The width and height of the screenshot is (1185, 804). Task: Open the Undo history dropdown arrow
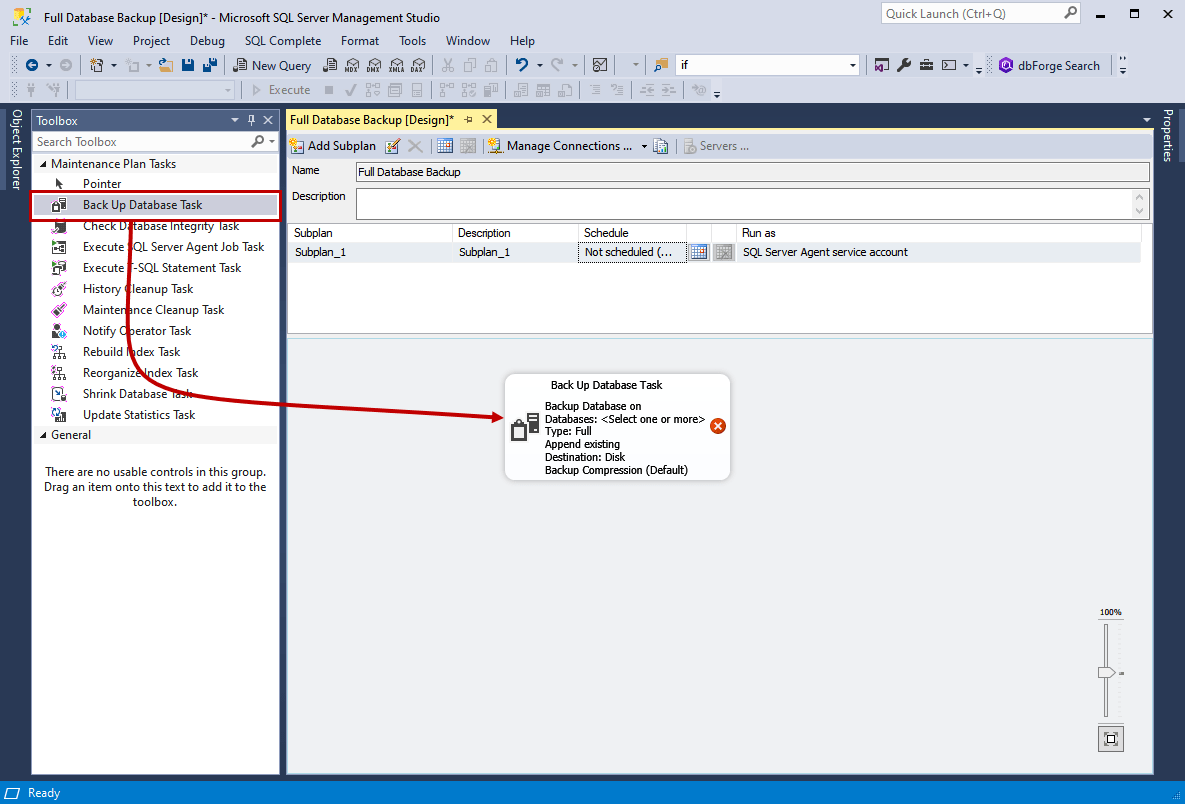[539, 64]
